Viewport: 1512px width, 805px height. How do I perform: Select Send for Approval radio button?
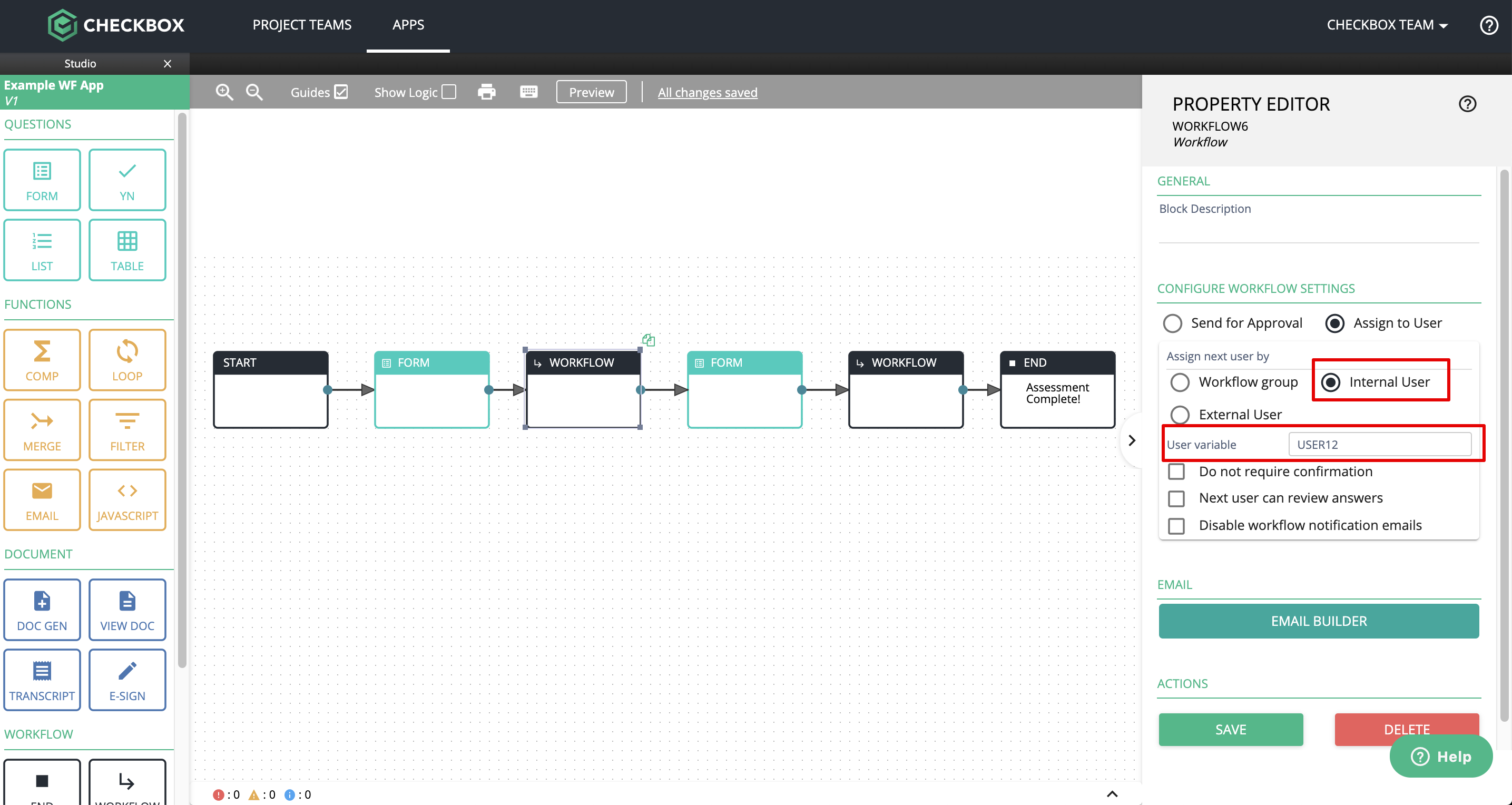(x=1173, y=323)
